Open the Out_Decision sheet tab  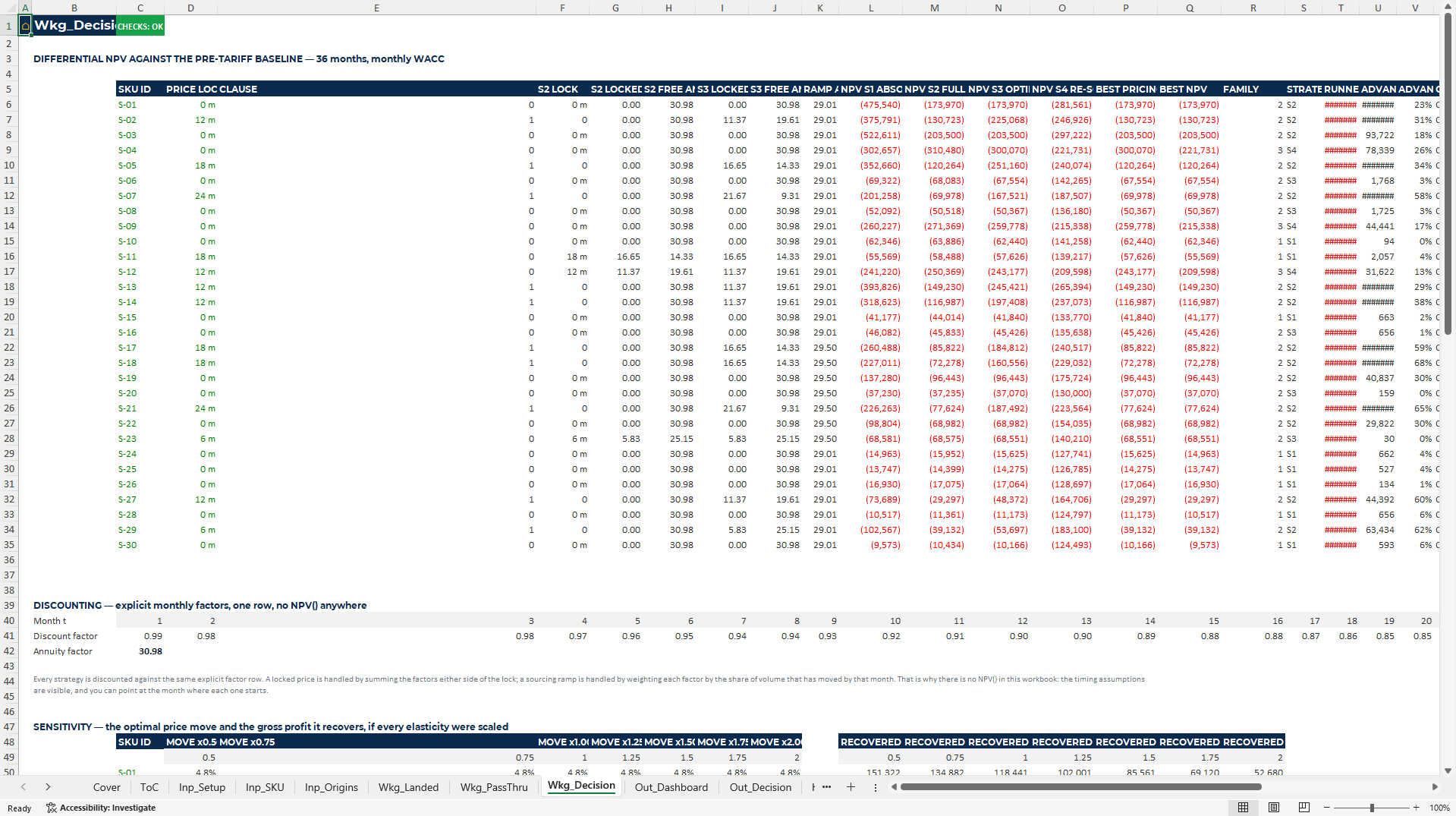760,787
